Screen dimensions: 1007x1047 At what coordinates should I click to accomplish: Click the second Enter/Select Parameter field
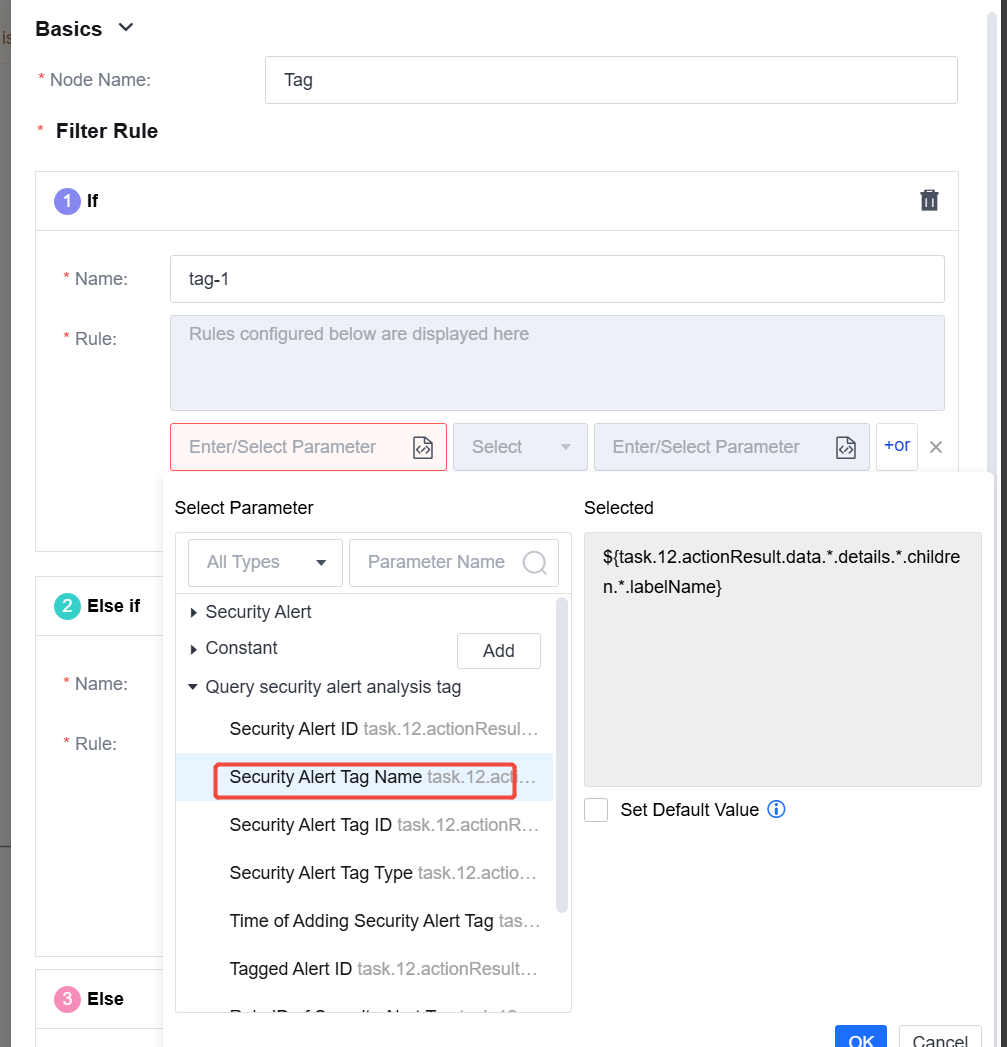731,447
